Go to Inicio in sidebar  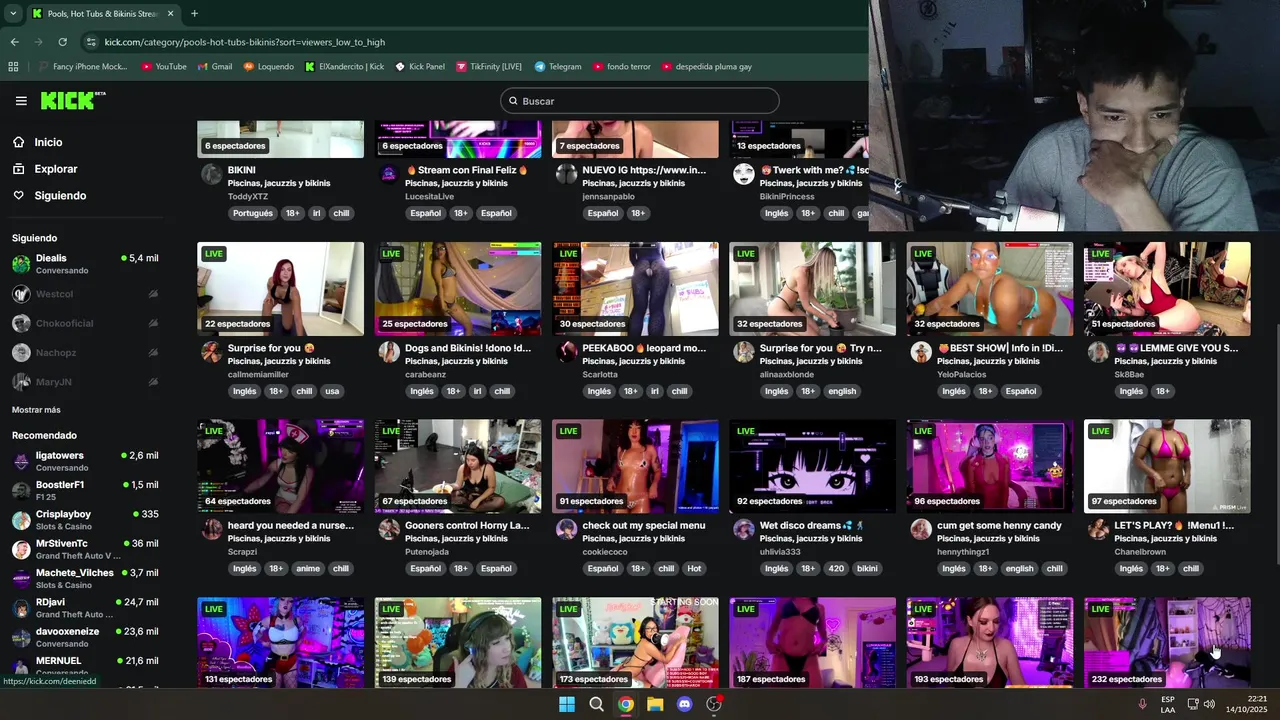[x=48, y=142]
